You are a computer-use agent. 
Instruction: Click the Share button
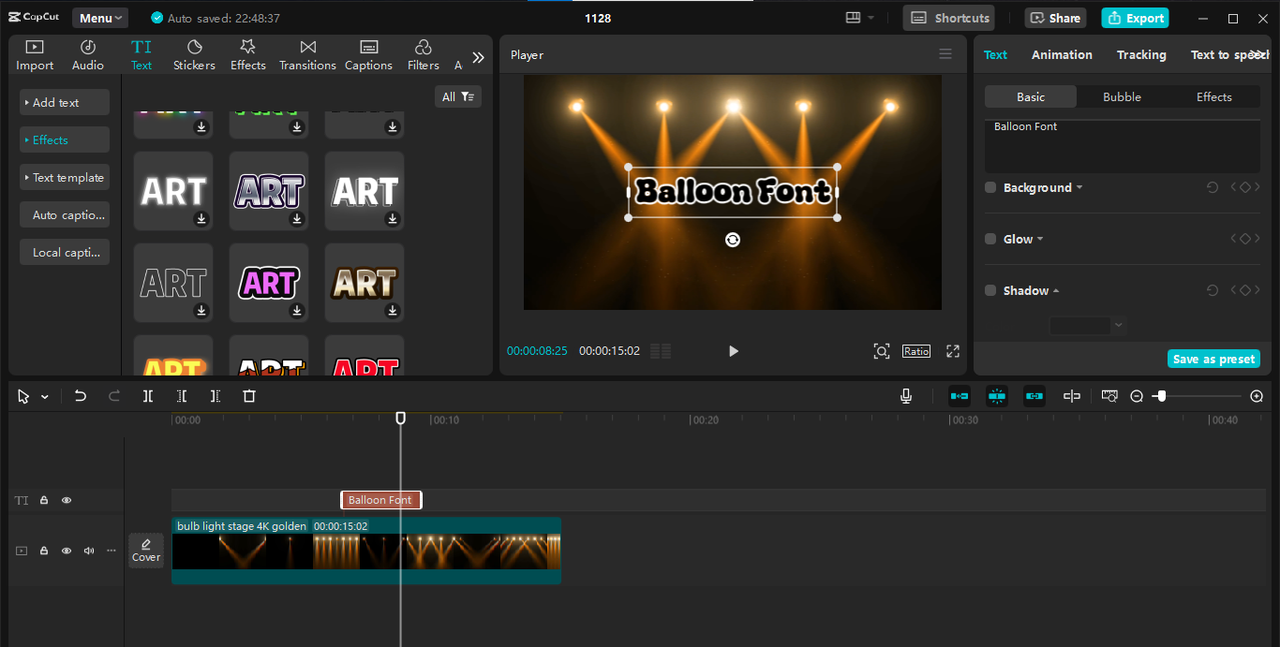[x=1055, y=18]
